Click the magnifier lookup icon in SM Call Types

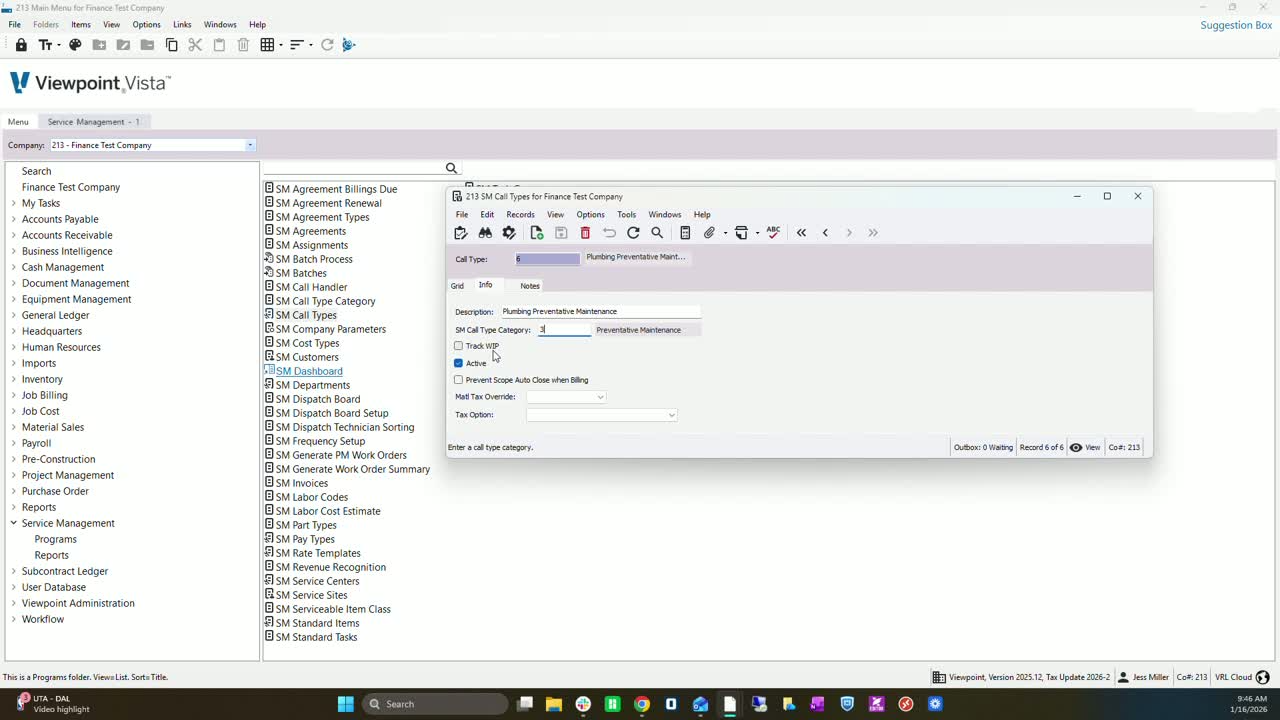point(657,233)
